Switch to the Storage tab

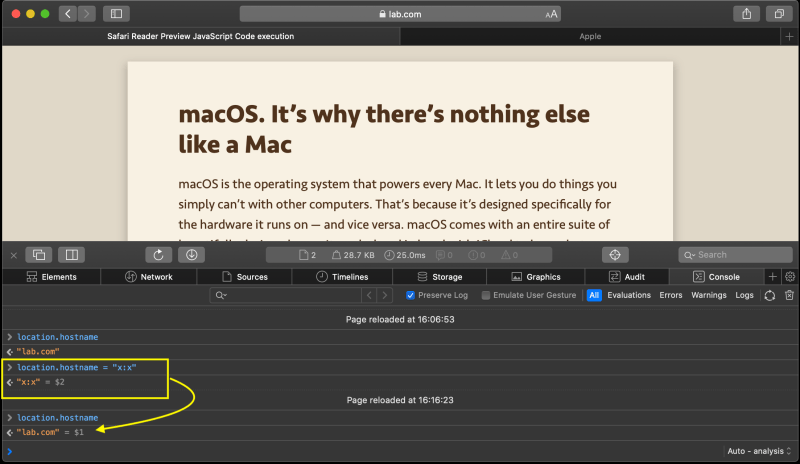click(x=440, y=277)
